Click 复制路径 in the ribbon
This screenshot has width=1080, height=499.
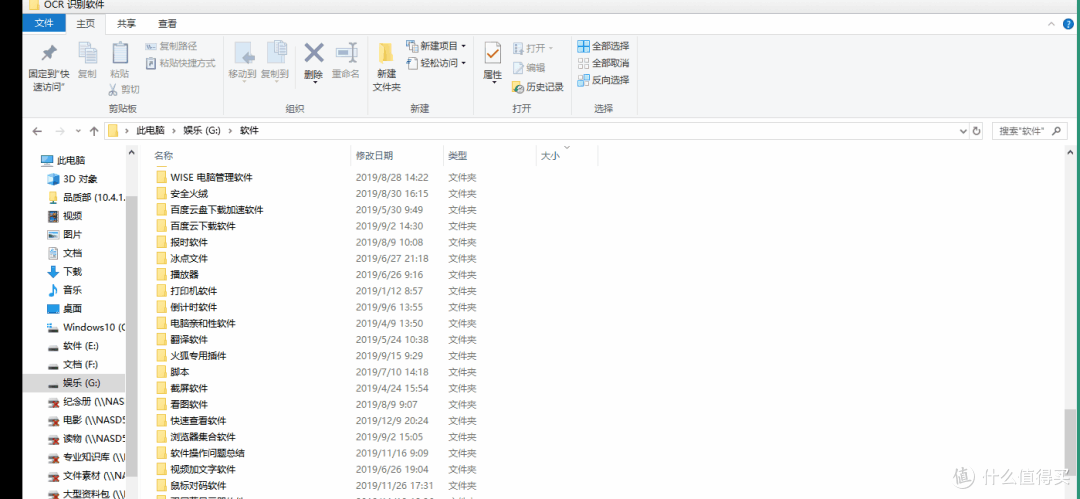point(172,46)
